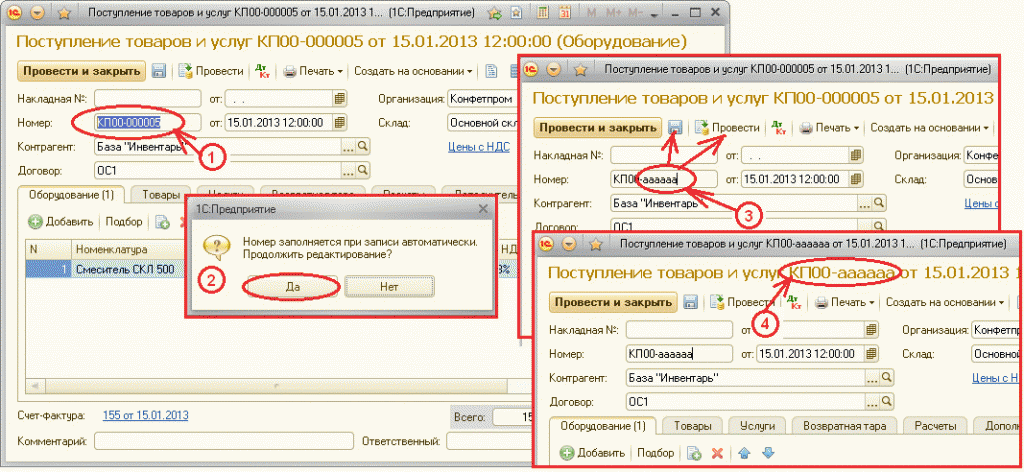Screen dimensions: 1024x472
Task: Open invoice link 155 от 15.01.2013
Action: tap(146, 415)
